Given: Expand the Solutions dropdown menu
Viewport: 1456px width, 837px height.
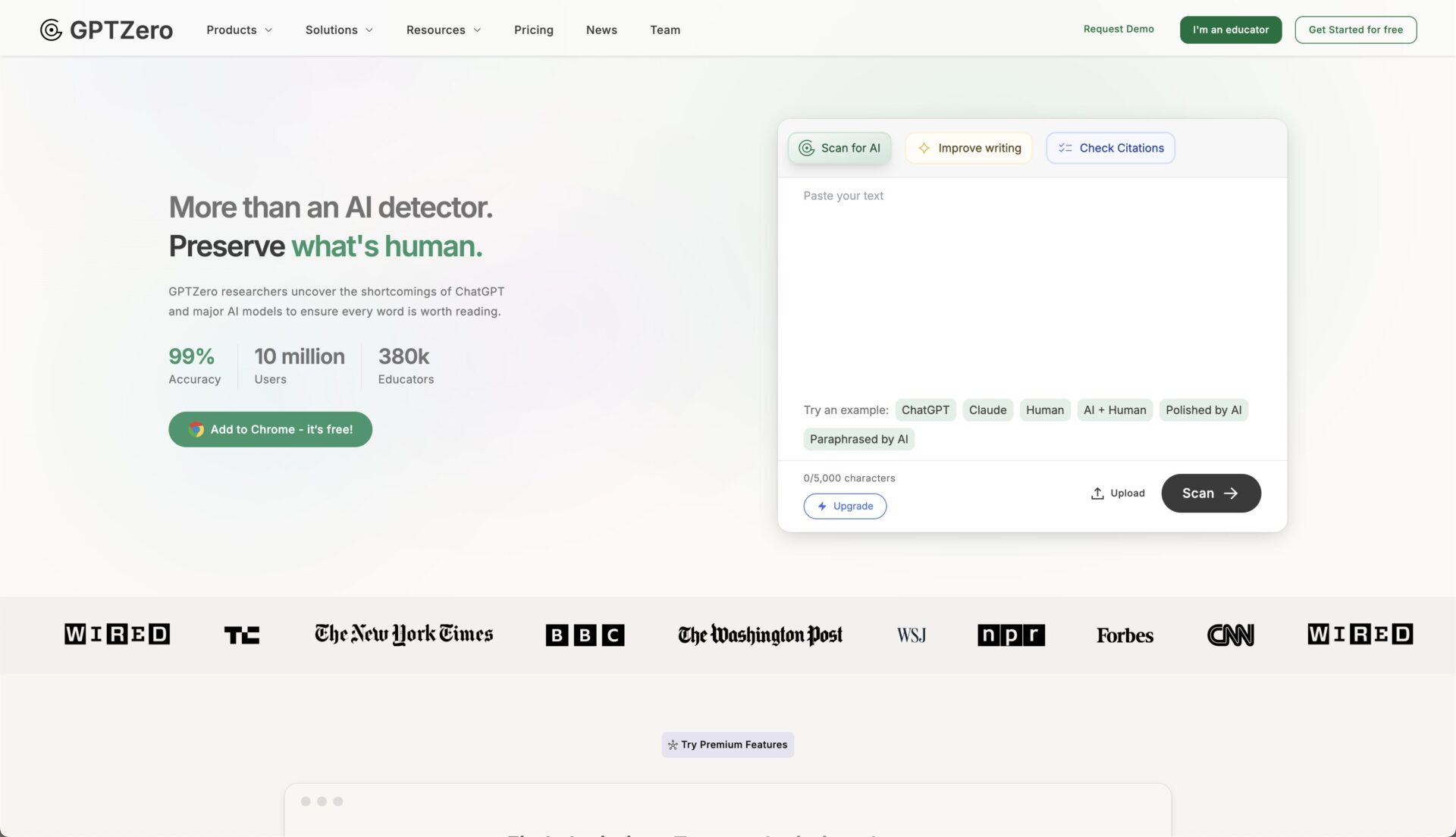Looking at the screenshot, I should [339, 30].
